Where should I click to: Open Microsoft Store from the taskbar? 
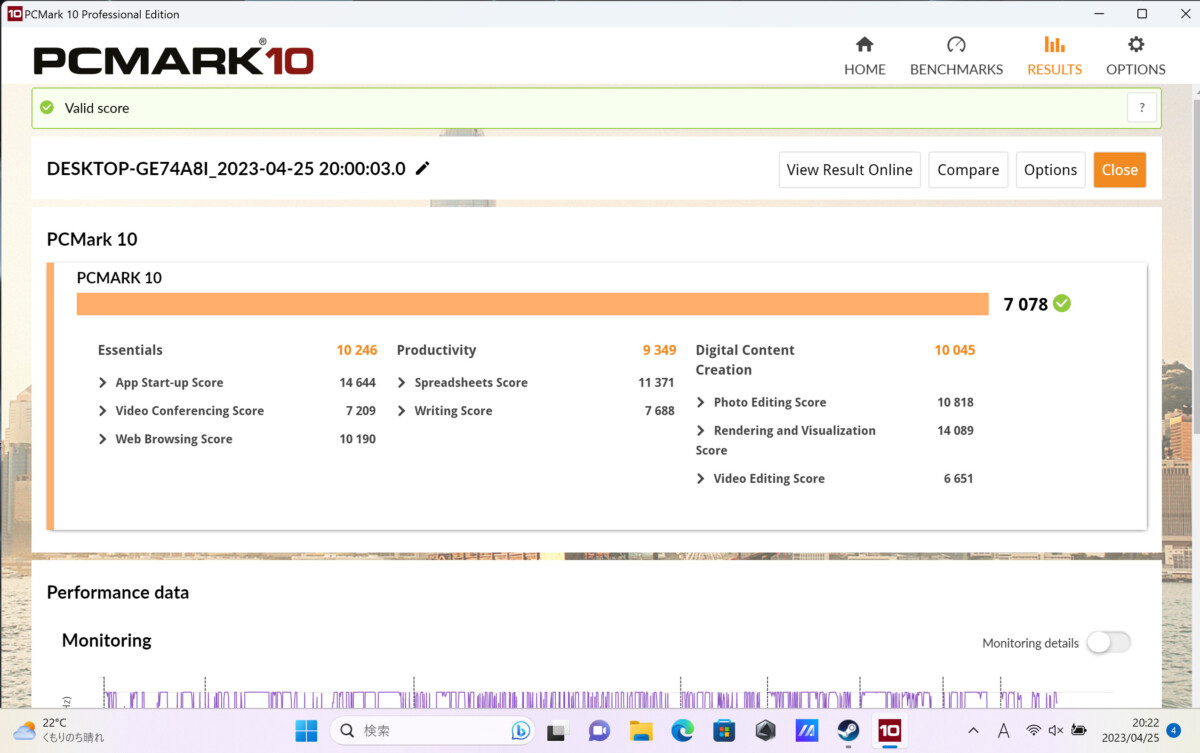coord(724,731)
